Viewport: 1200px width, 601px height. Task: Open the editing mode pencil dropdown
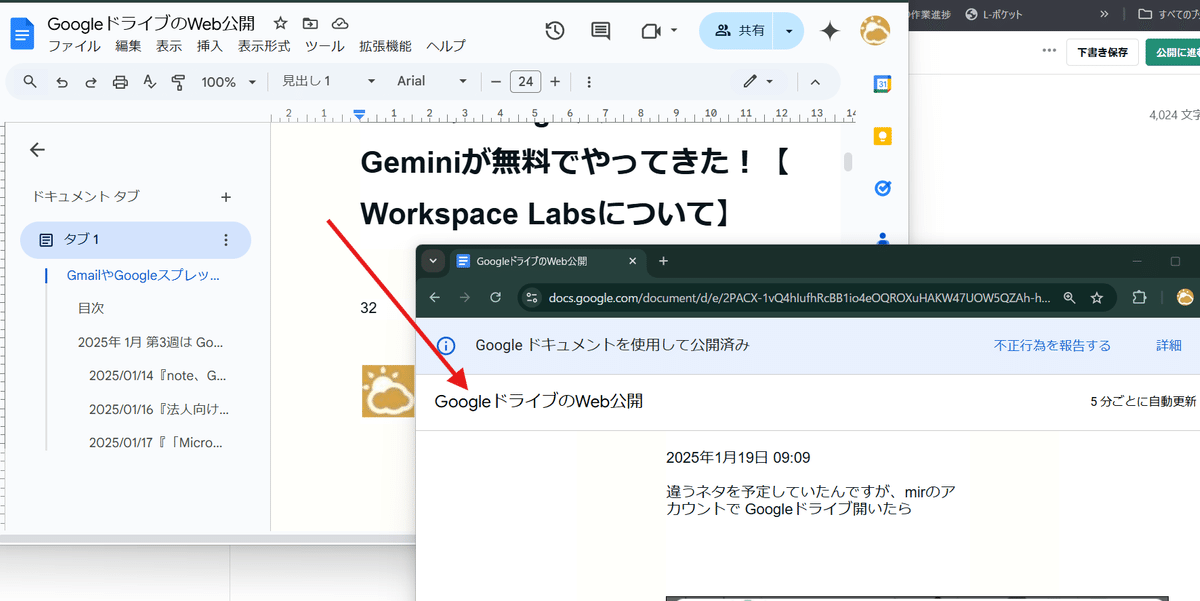point(758,82)
